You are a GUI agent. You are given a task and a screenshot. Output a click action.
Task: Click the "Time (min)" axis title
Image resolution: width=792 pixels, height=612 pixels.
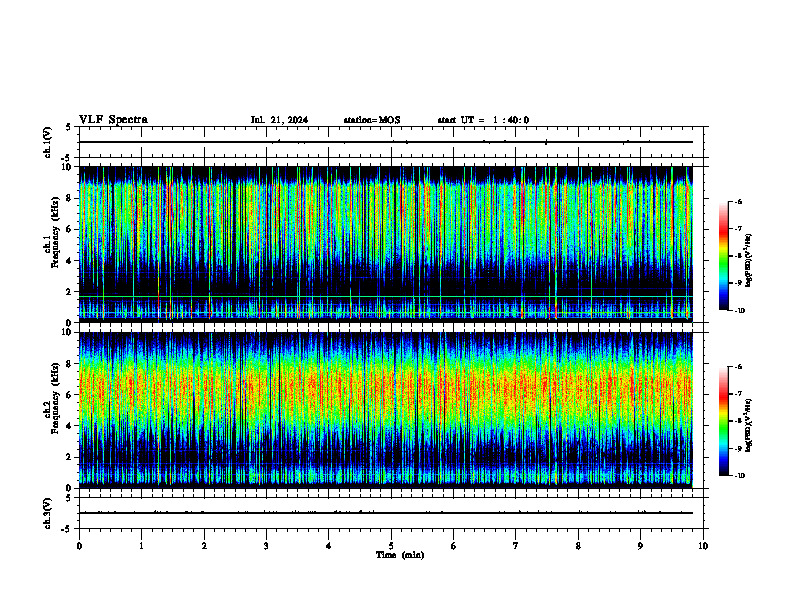pyautogui.click(x=400, y=555)
